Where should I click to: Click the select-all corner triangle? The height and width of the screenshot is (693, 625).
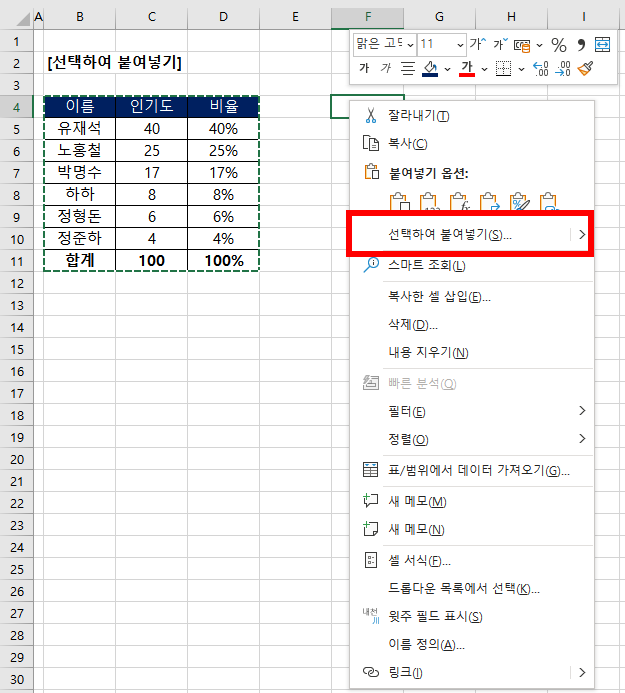(x=22, y=18)
